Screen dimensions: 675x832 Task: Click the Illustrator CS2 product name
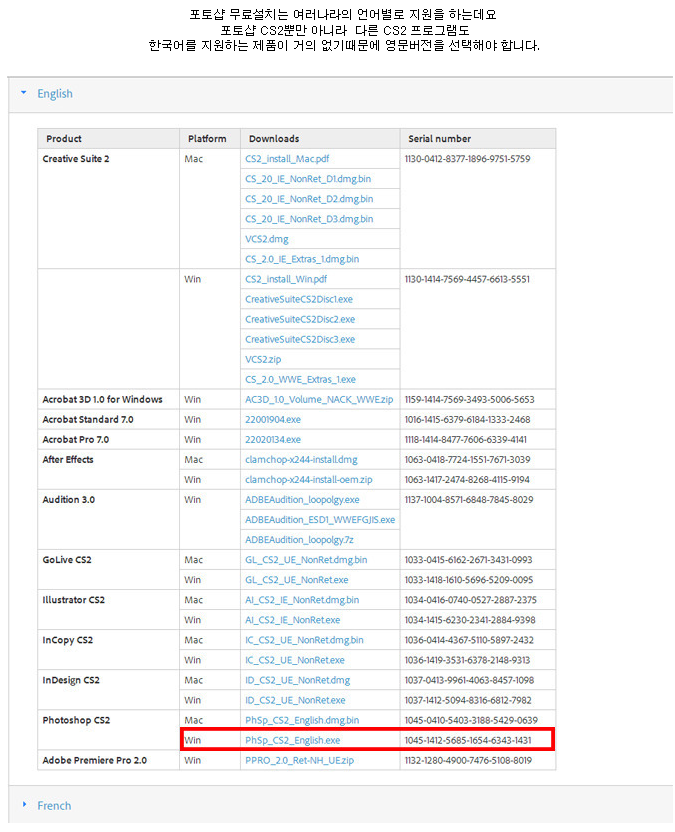coord(73,600)
